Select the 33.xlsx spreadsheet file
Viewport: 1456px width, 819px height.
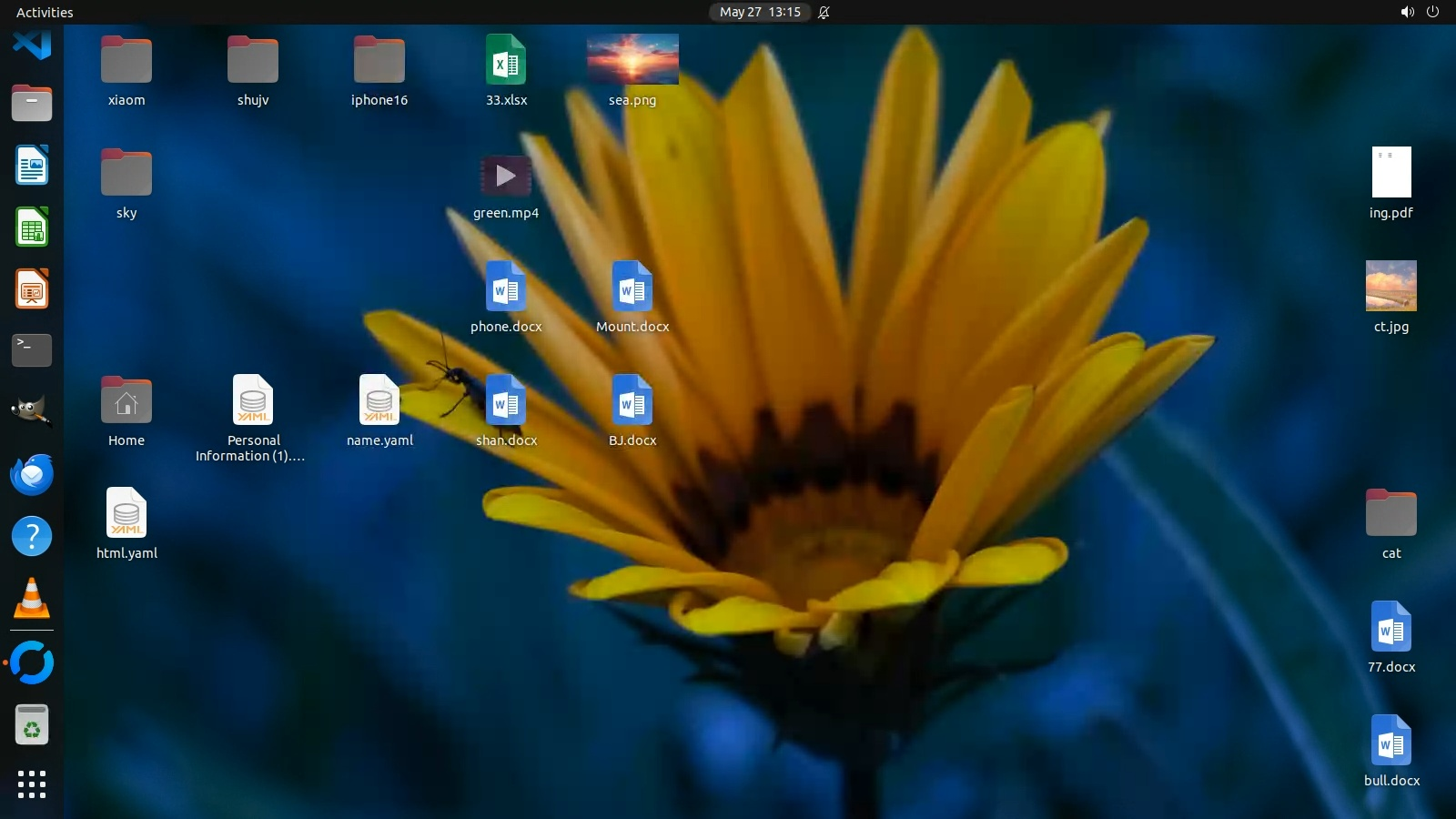[x=506, y=60]
